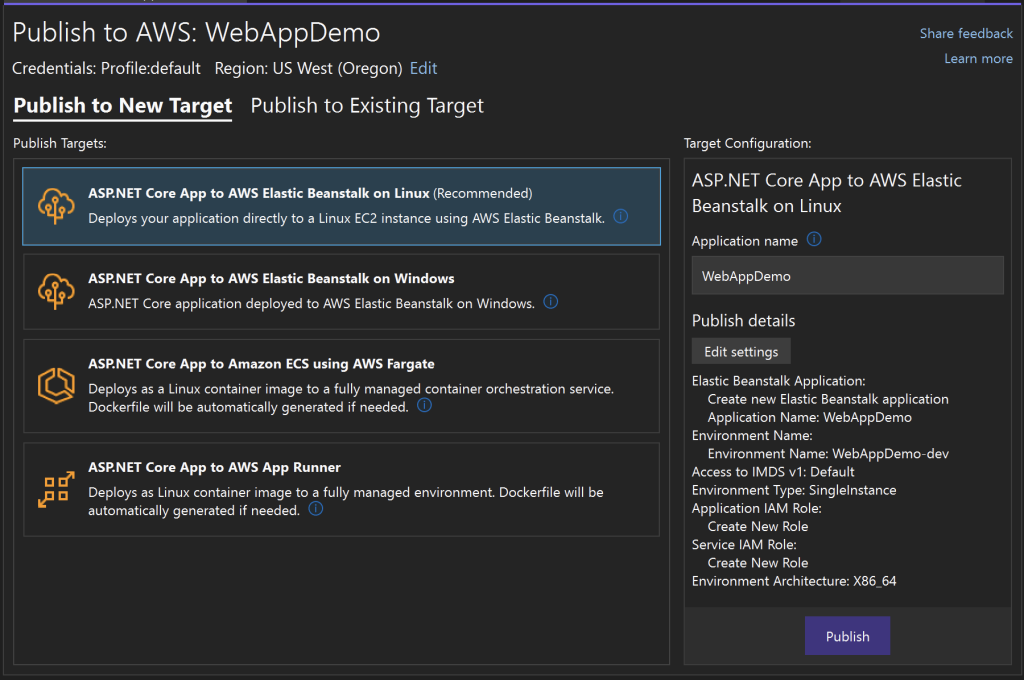Image resolution: width=1024 pixels, height=680 pixels.
Task: Click the Learn more link
Action: click(x=978, y=58)
